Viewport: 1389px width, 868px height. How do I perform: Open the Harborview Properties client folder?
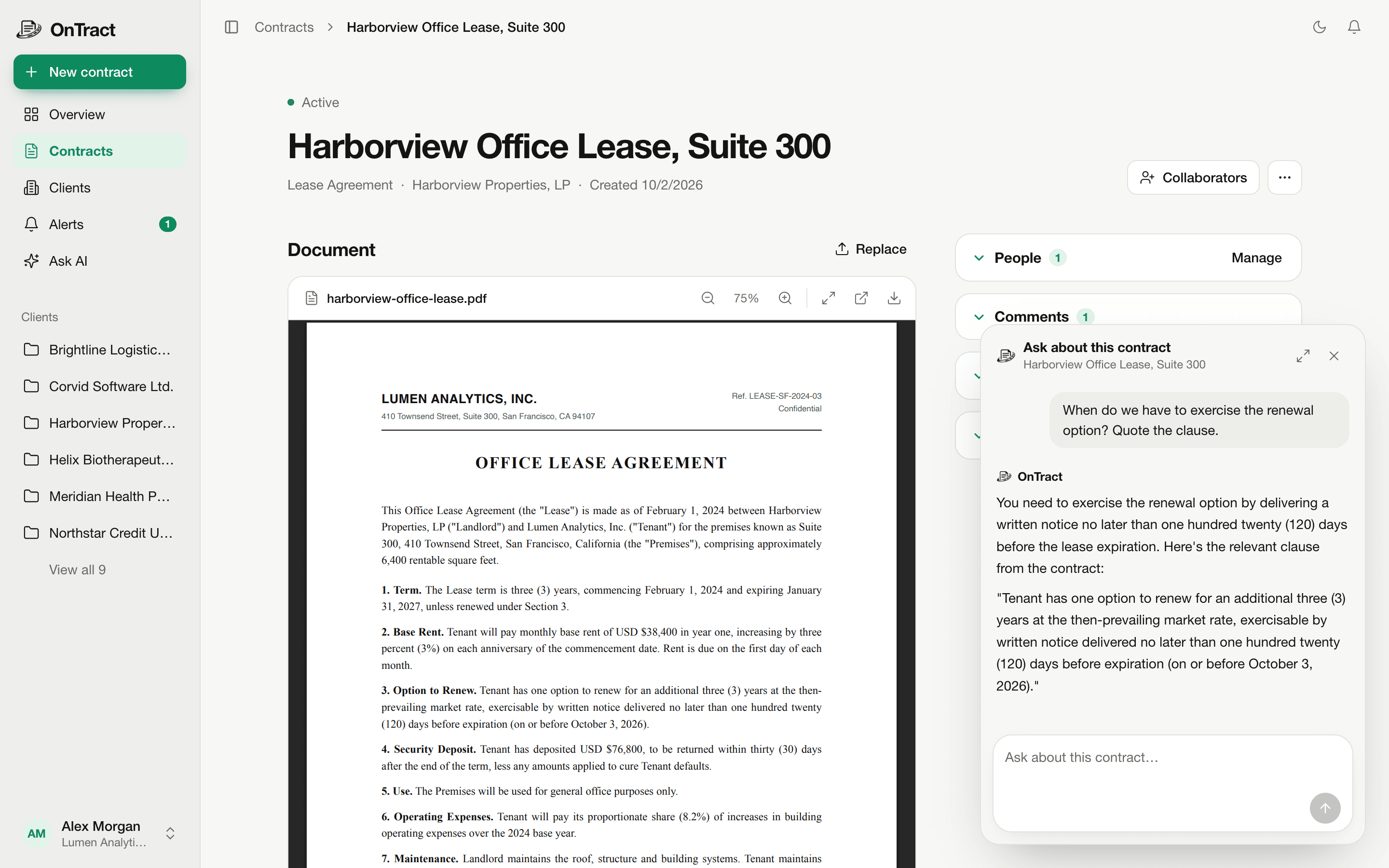click(x=100, y=423)
